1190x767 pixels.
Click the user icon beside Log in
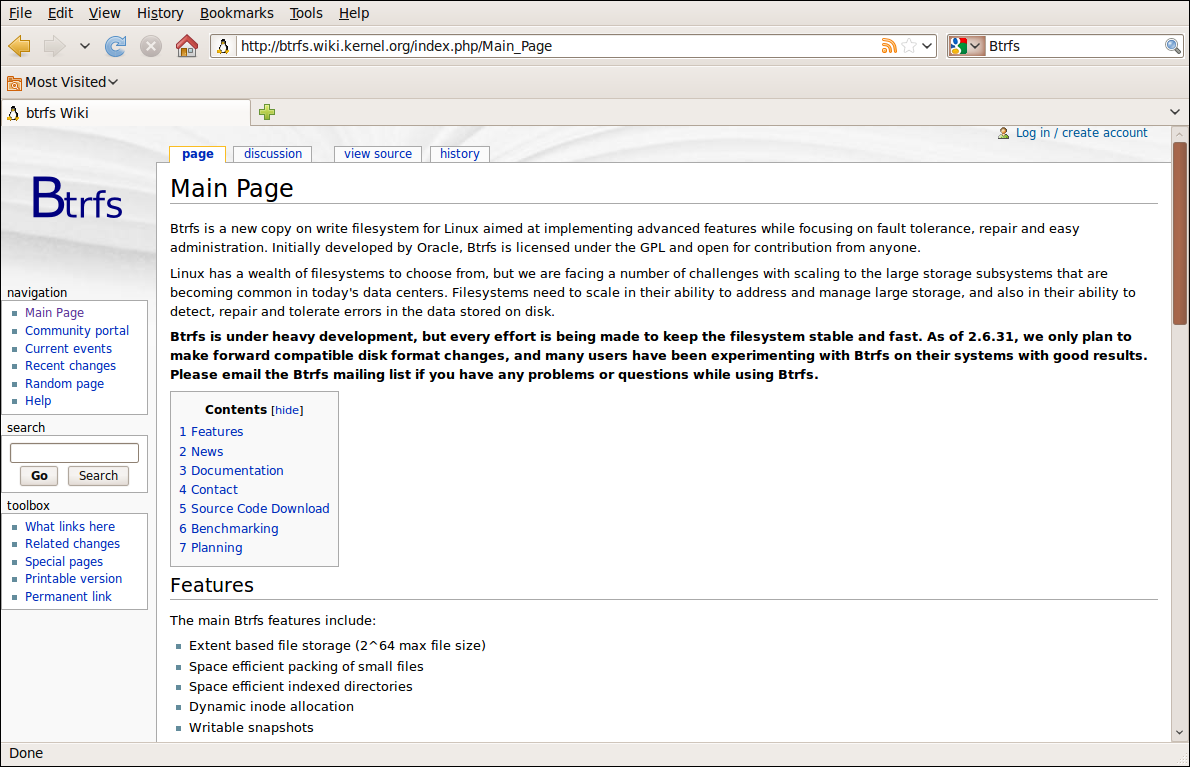pos(1003,133)
